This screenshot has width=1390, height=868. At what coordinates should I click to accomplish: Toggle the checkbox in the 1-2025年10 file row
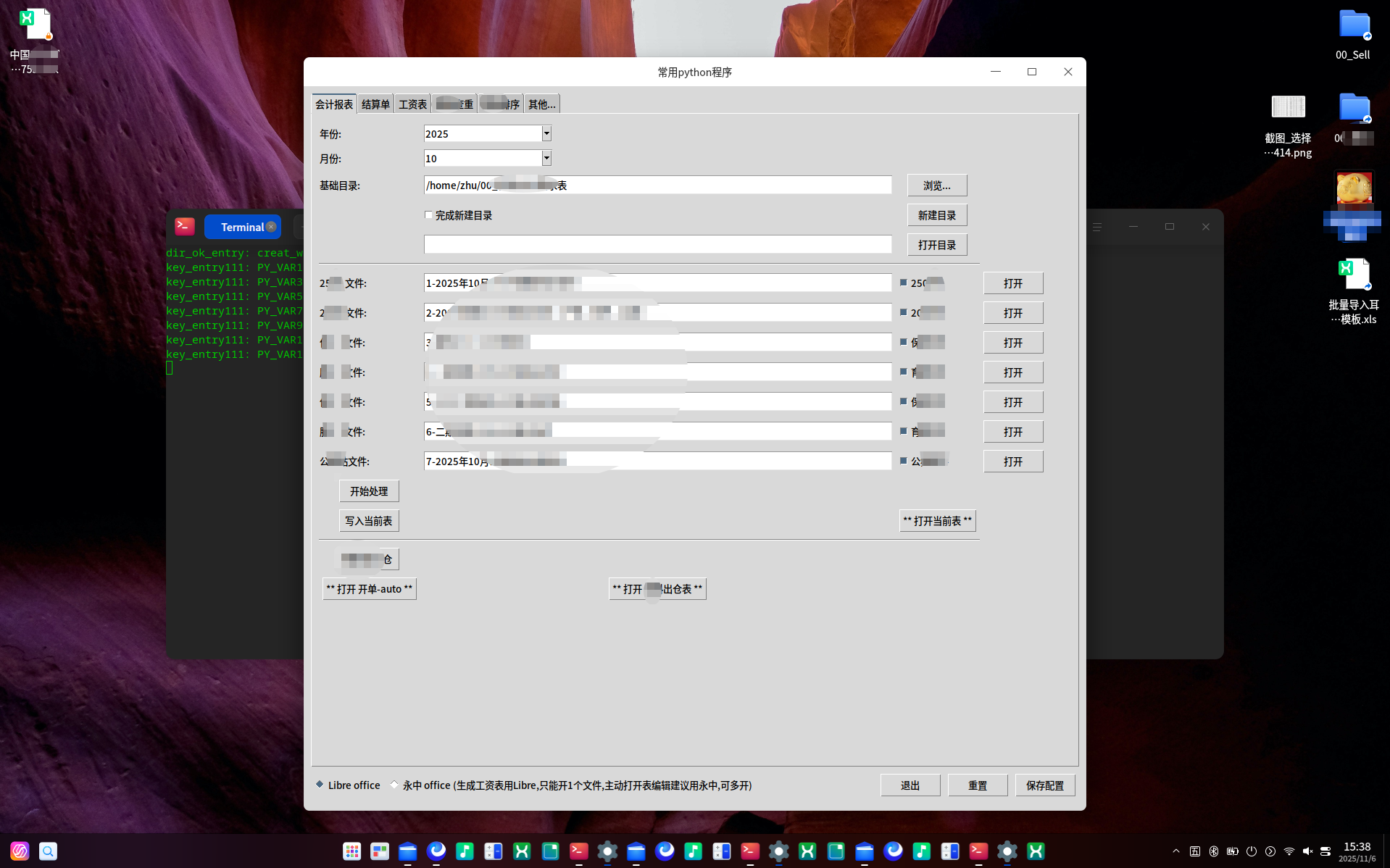point(904,283)
